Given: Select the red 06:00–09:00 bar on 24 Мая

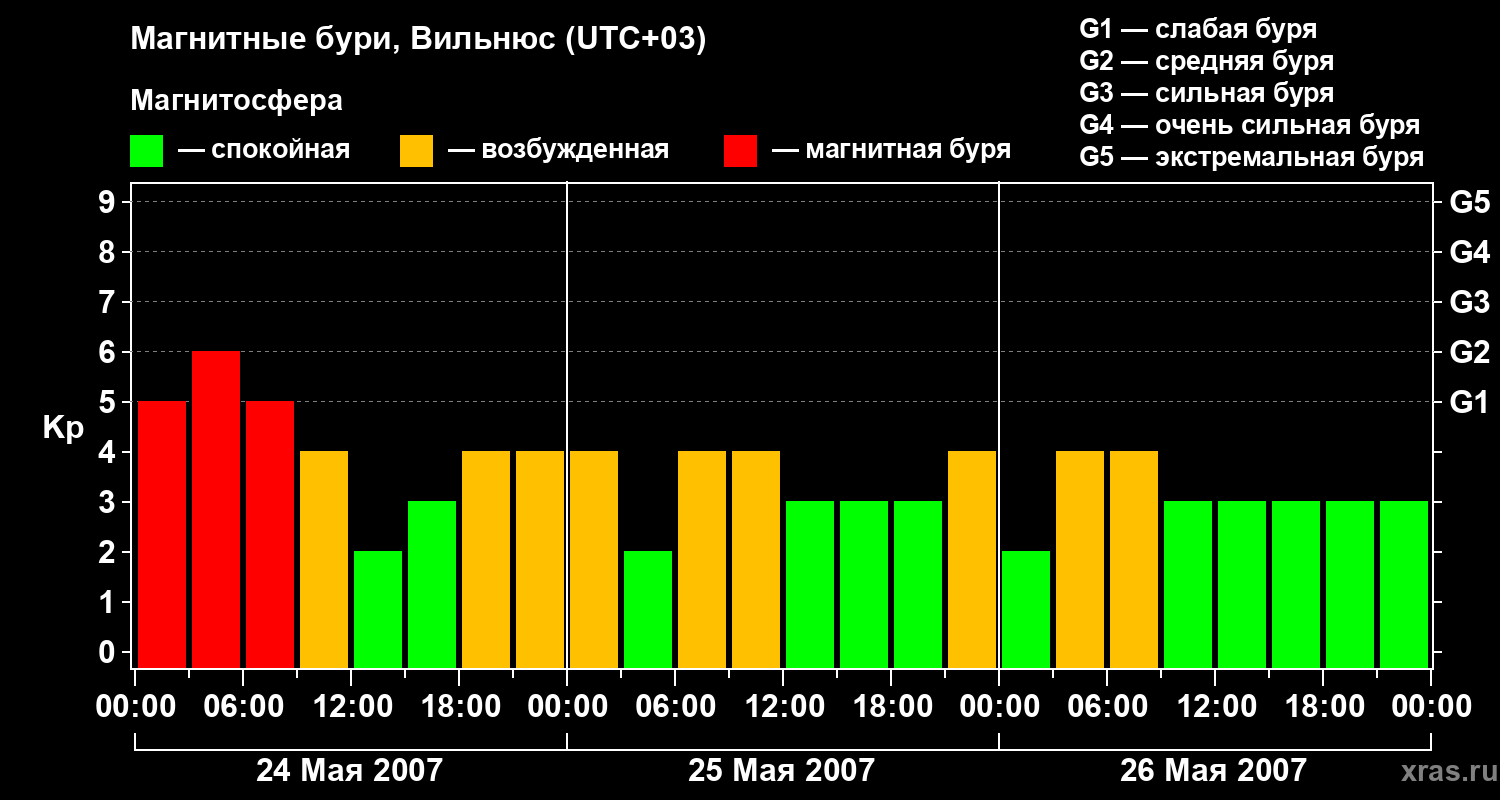Looking at the screenshot, I should click(x=270, y=534).
